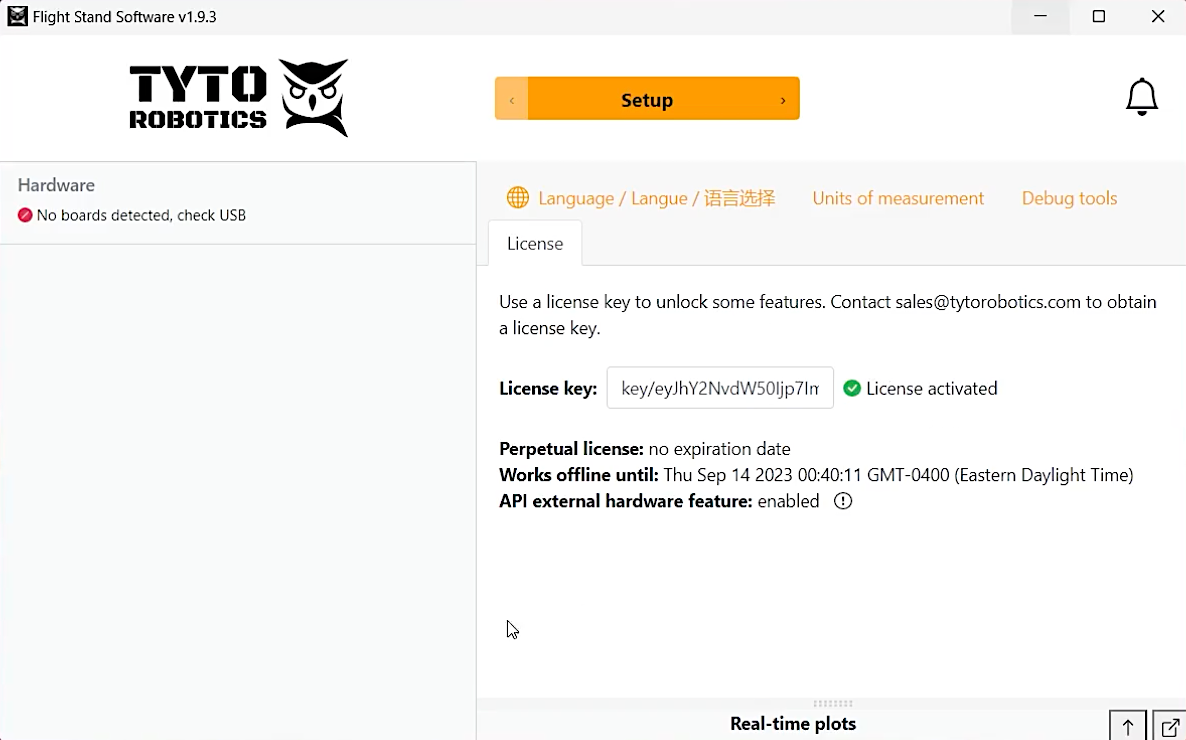This screenshot has height=740, width=1186.
Task: Select the License tab
Action: (535, 244)
